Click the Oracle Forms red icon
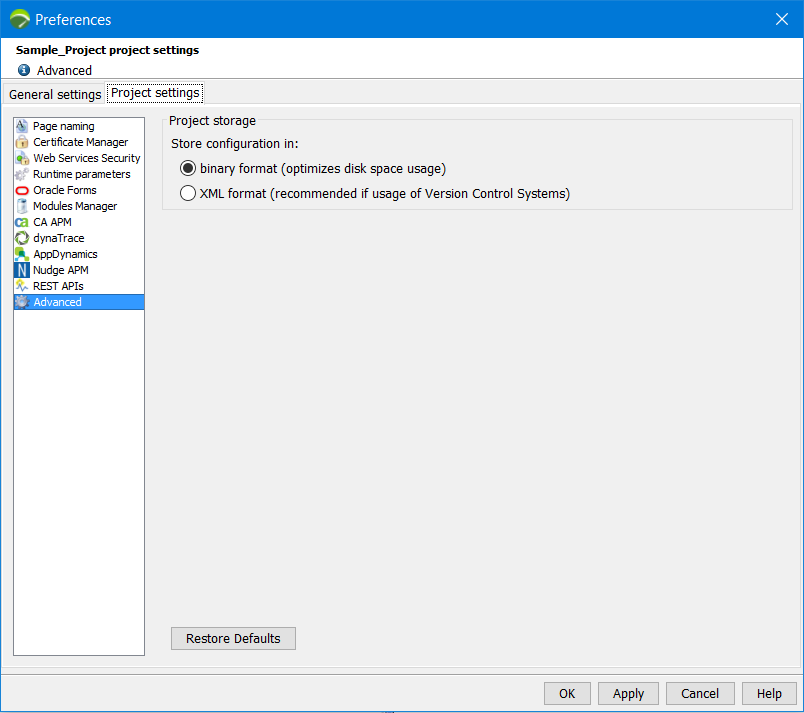The height and width of the screenshot is (713, 804). click(22, 190)
